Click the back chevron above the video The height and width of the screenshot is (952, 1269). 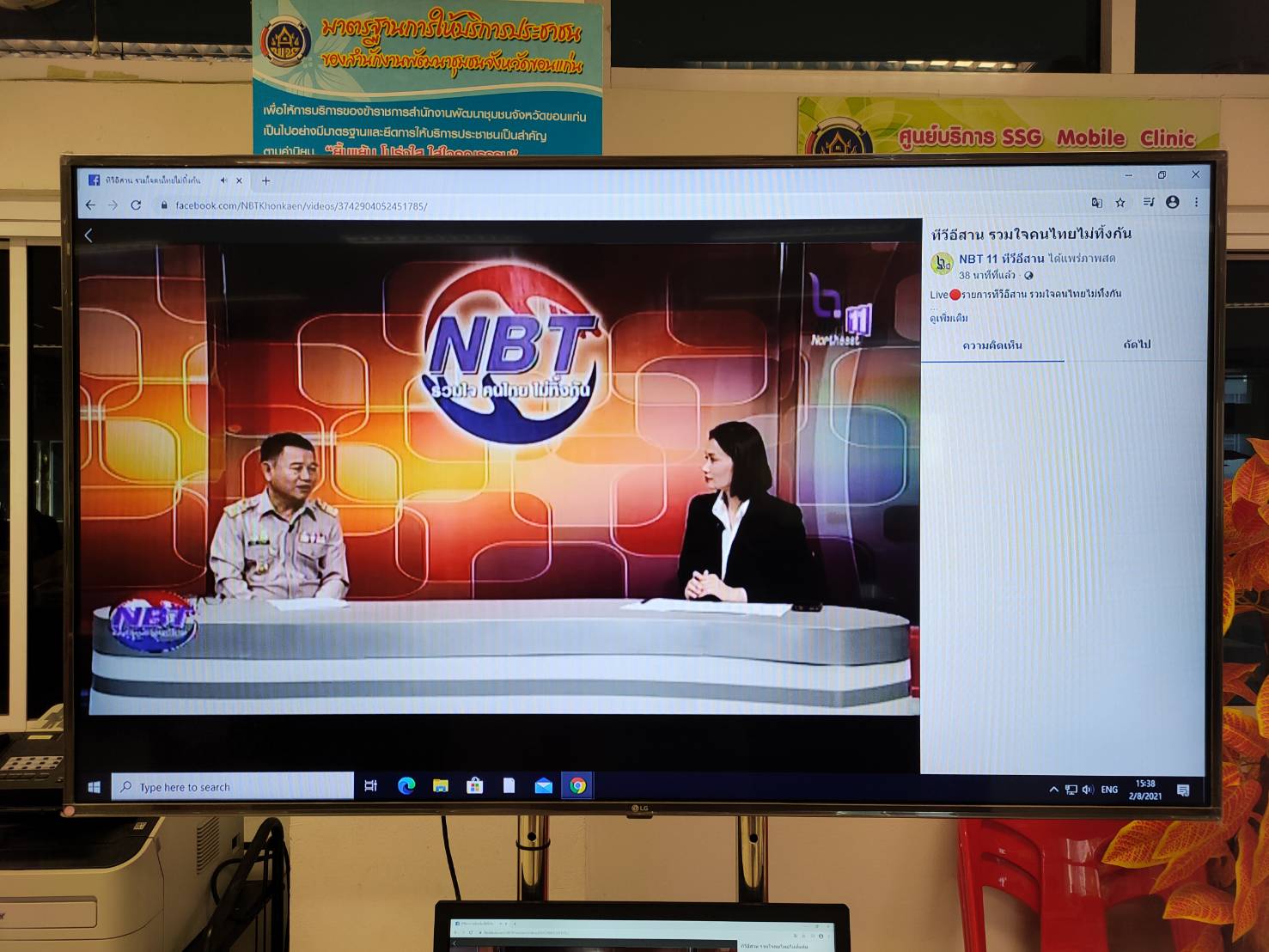pos(88,235)
